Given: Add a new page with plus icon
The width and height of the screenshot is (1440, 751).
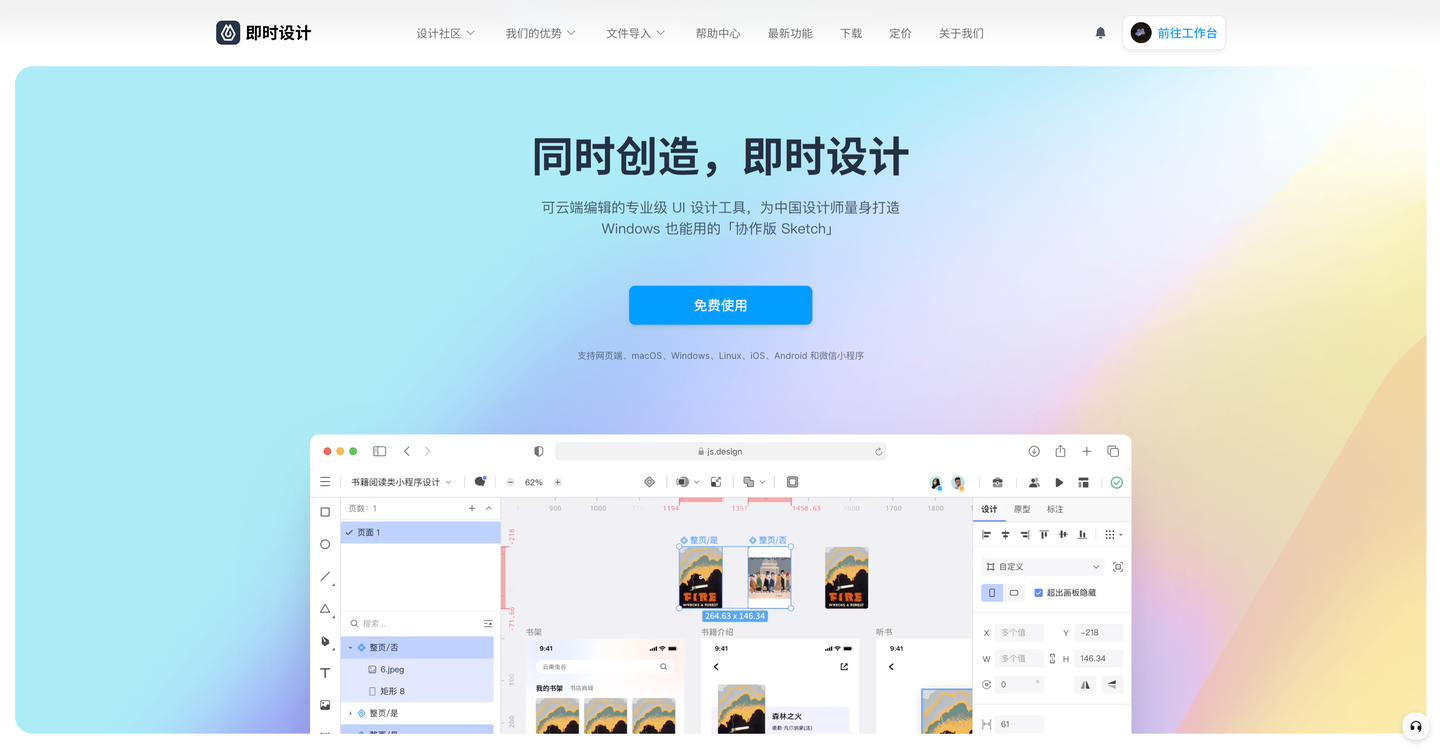Looking at the screenshot, I should (472, 508).
